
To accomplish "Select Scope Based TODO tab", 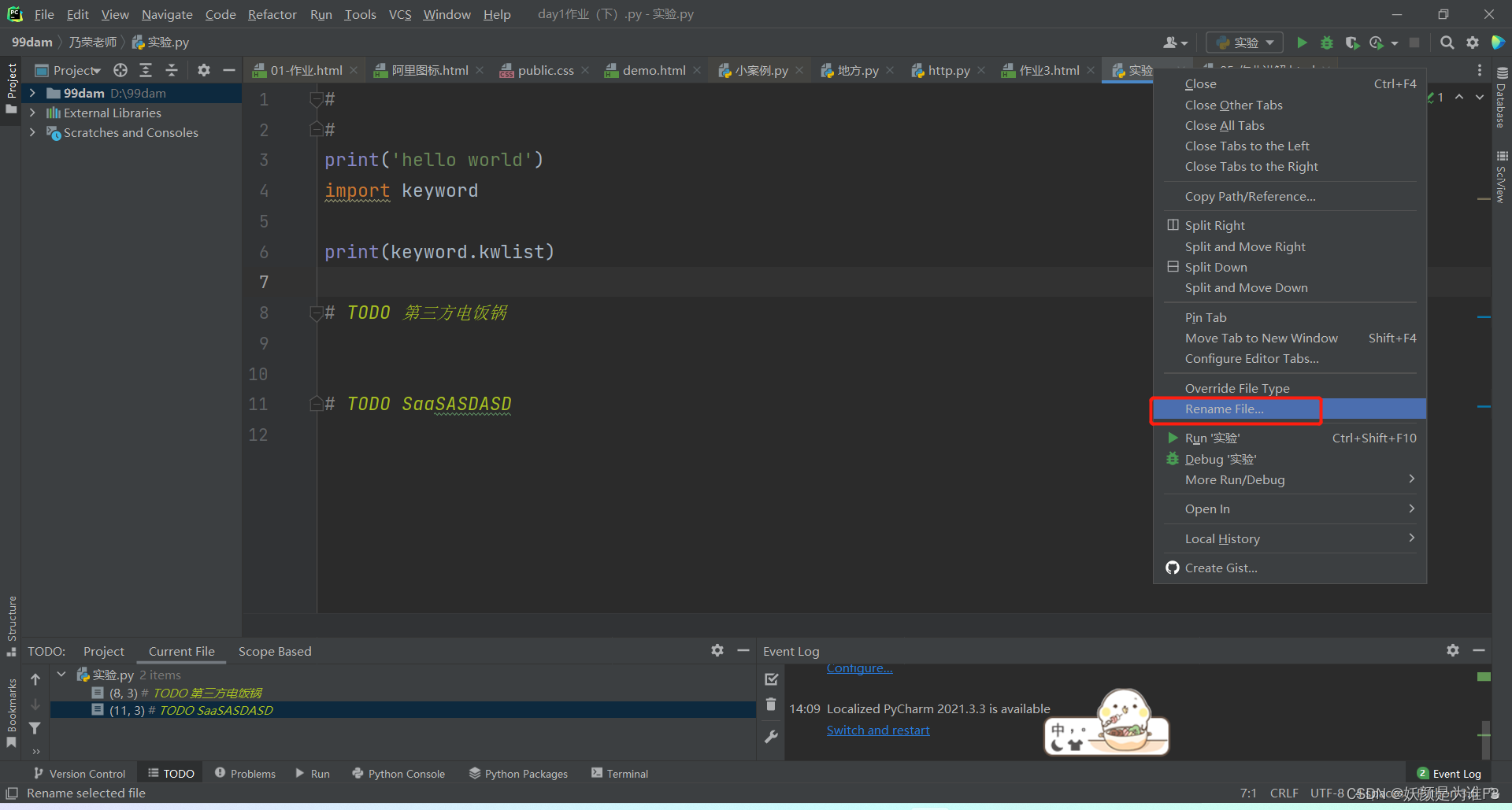I will [275, 651].
